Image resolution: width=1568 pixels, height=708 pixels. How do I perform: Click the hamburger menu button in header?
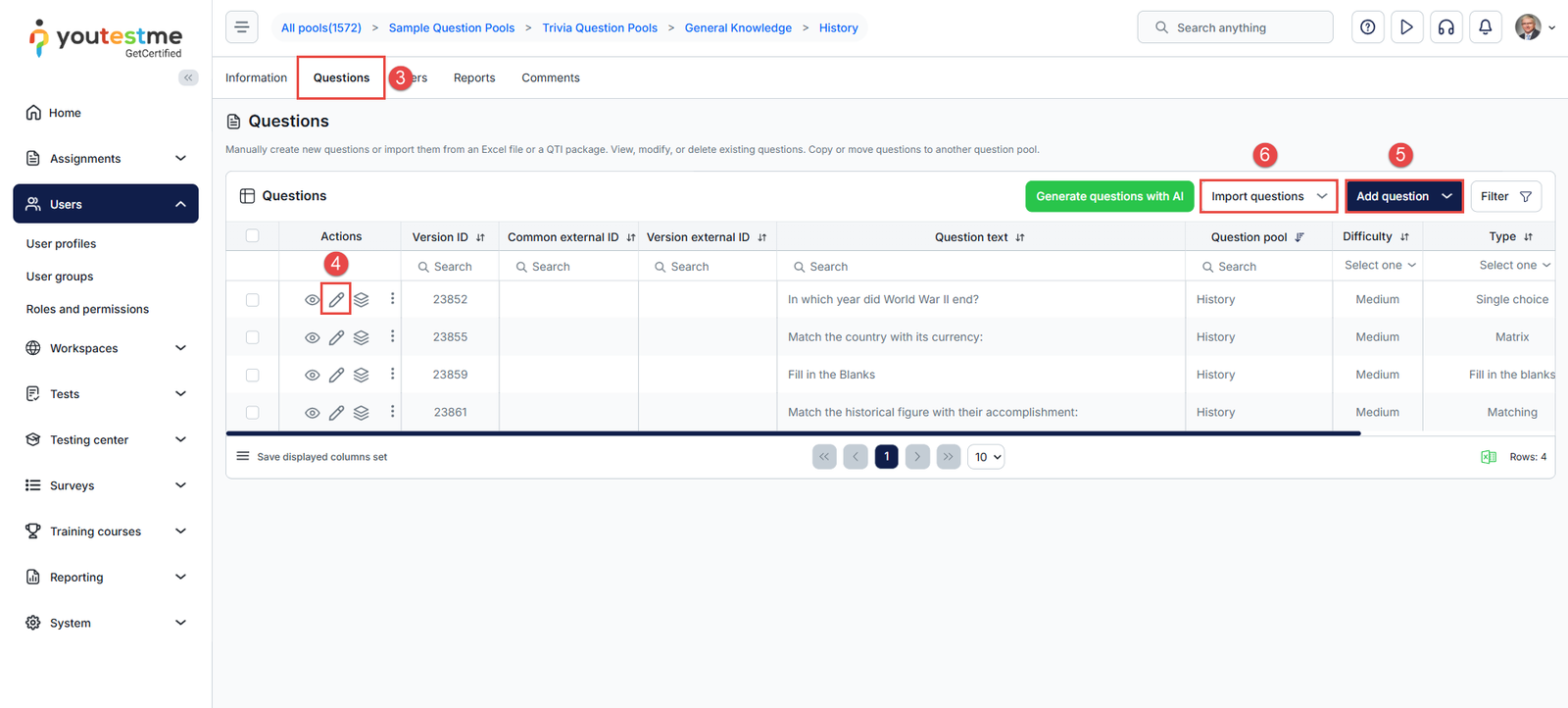point(242,27)
